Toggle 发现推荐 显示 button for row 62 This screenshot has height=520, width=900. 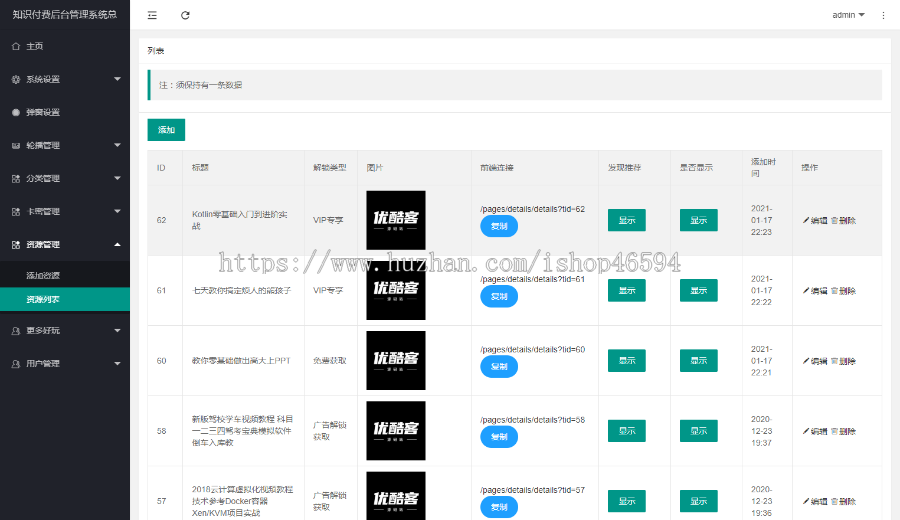(x=626, y=221)
